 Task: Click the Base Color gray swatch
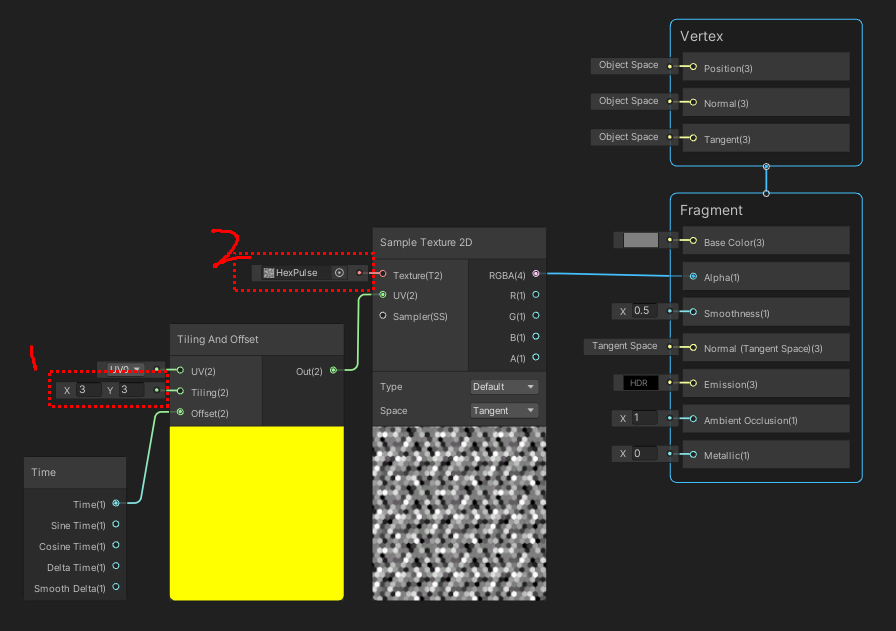(641, 240)
